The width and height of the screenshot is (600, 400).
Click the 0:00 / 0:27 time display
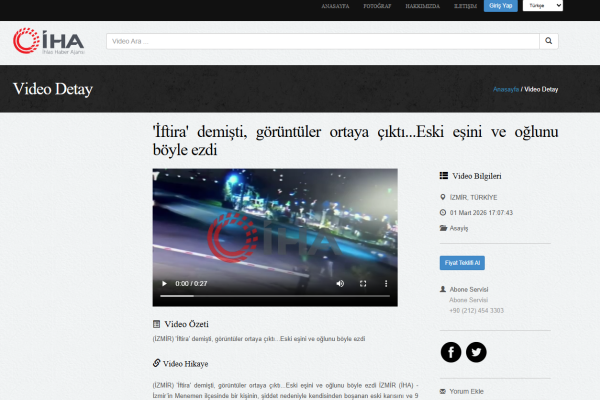click(x=191, y=284)
